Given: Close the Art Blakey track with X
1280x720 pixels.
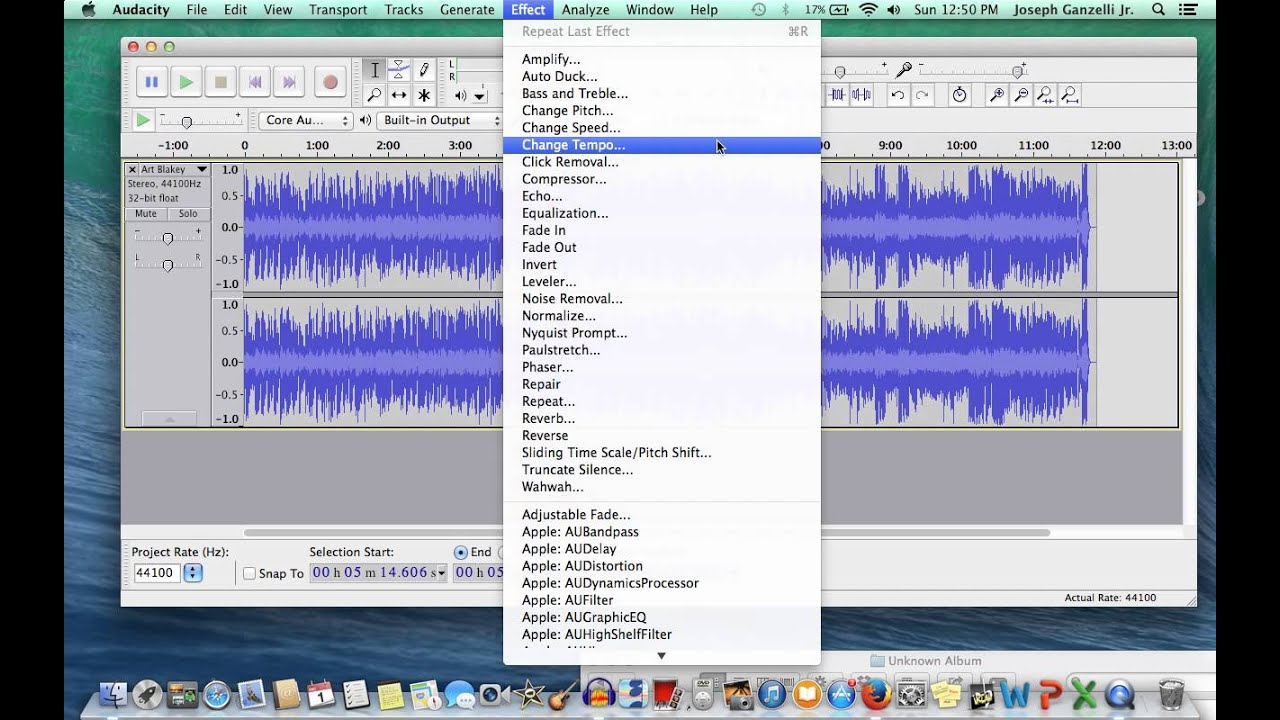Looking at the screenshot, I should 132,170.
